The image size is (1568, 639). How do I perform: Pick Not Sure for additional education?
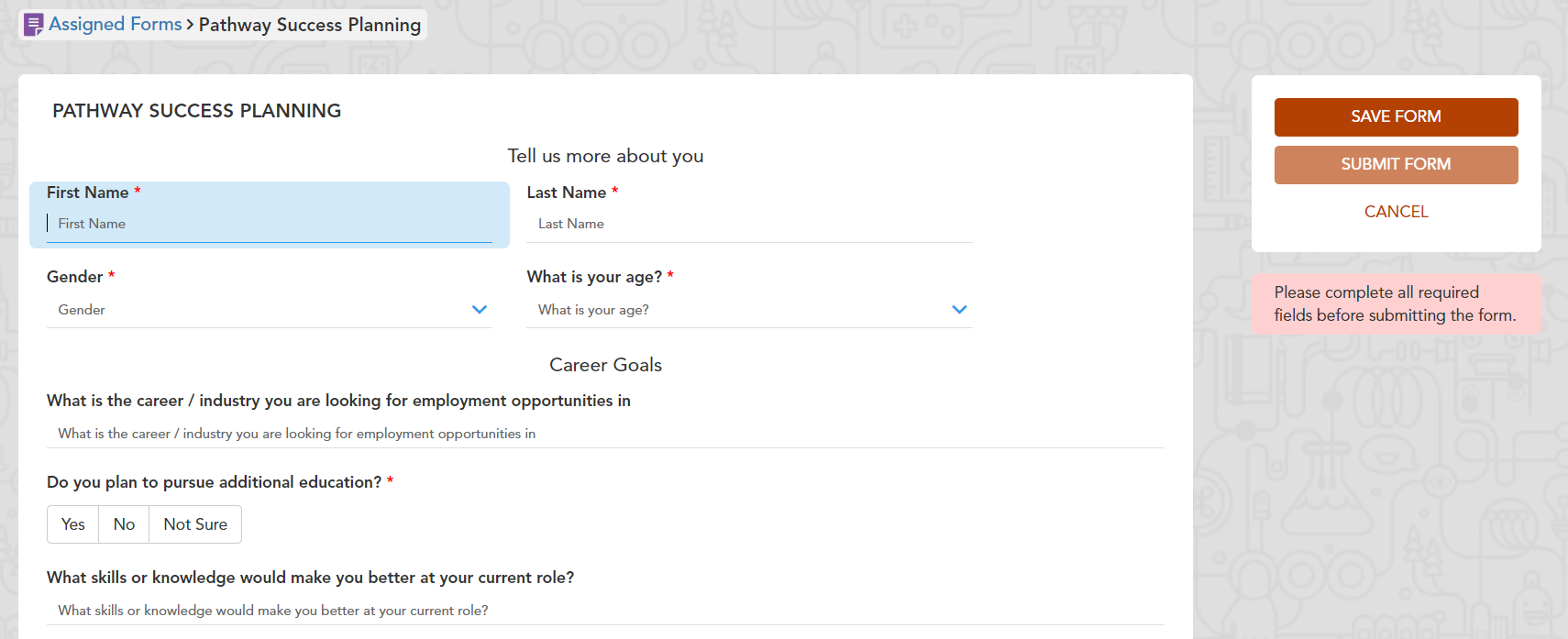pyautogui.click(x=195, y=524)
